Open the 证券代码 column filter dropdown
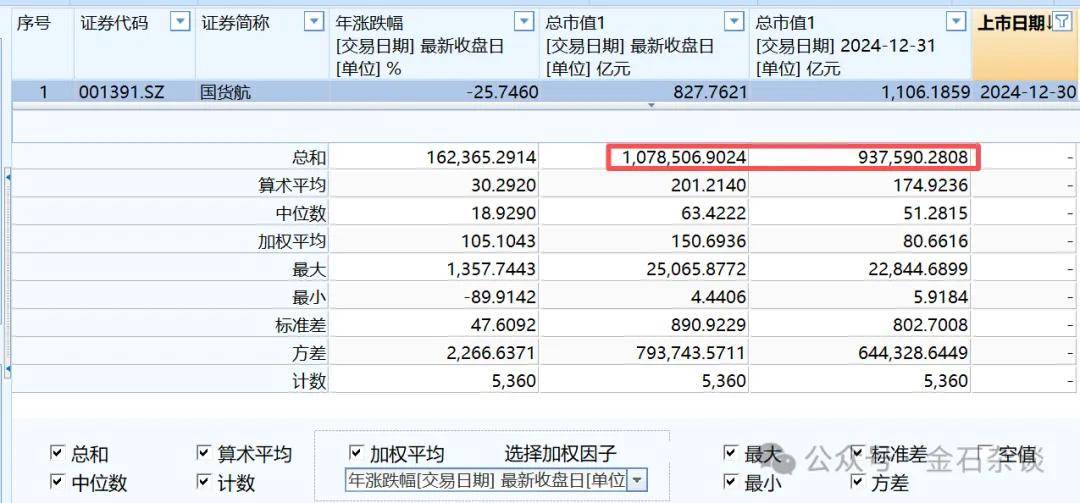 point(179,22)
